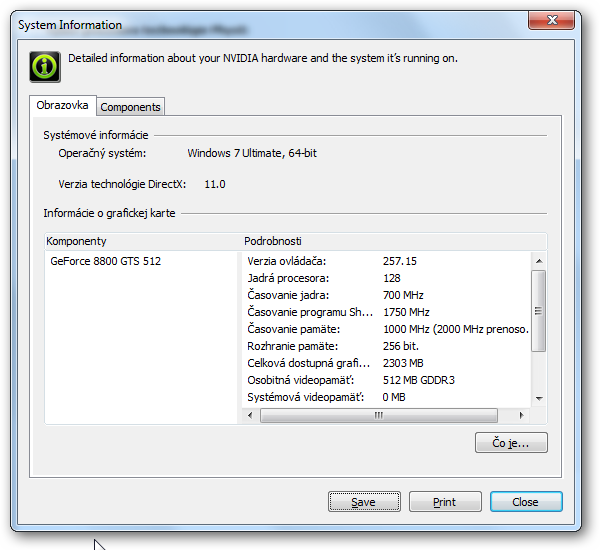Click the 'Systémové informácie' section heading
This screenshot has height=550, width=600.
(96, 135)
